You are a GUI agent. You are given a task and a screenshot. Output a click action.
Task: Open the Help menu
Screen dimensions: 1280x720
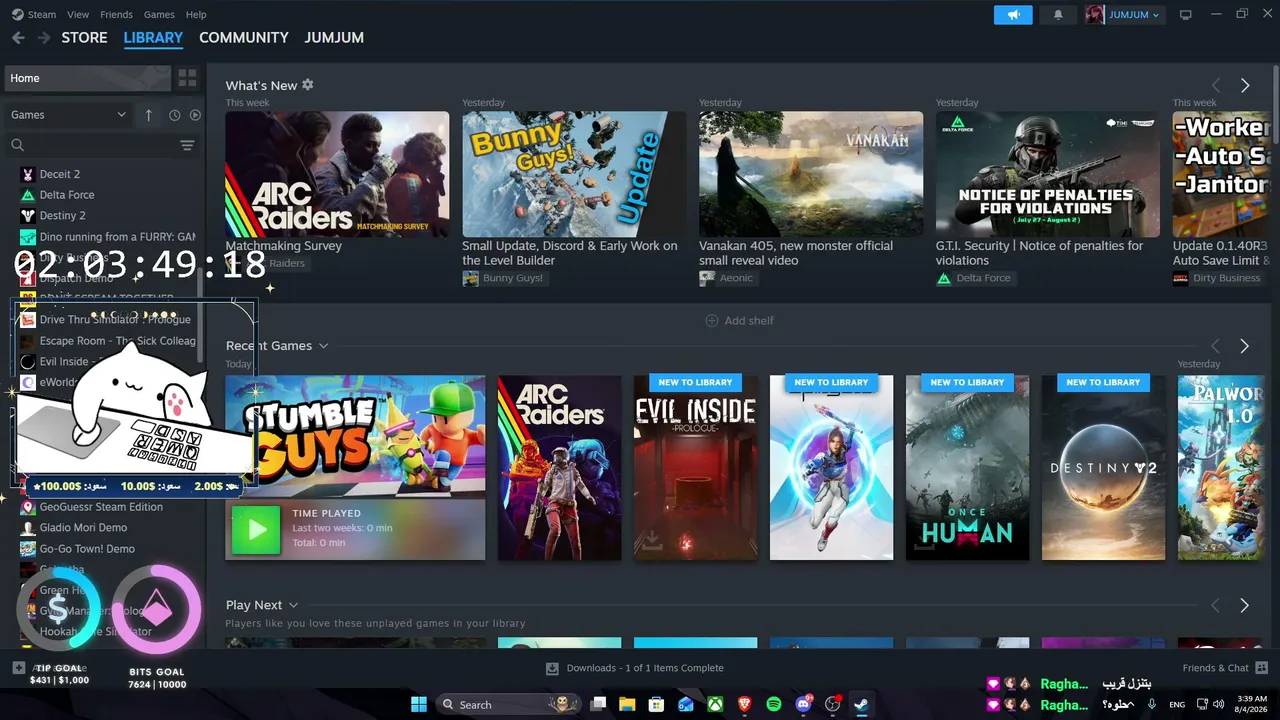[196, 15]
